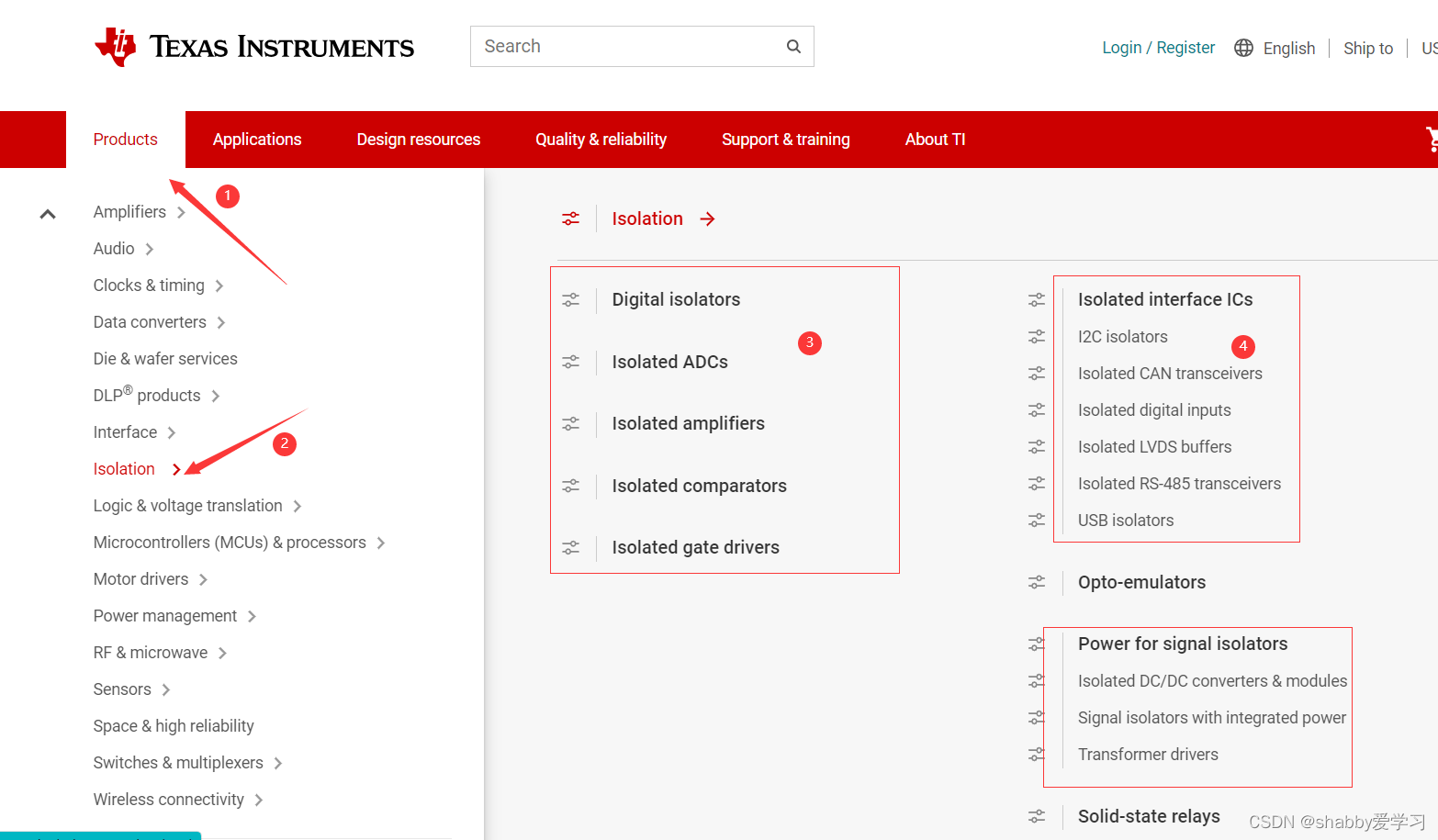Click filter icon beside Digital isolators
Viewport: 1438px width, 840px height.
tap(571, 300)
